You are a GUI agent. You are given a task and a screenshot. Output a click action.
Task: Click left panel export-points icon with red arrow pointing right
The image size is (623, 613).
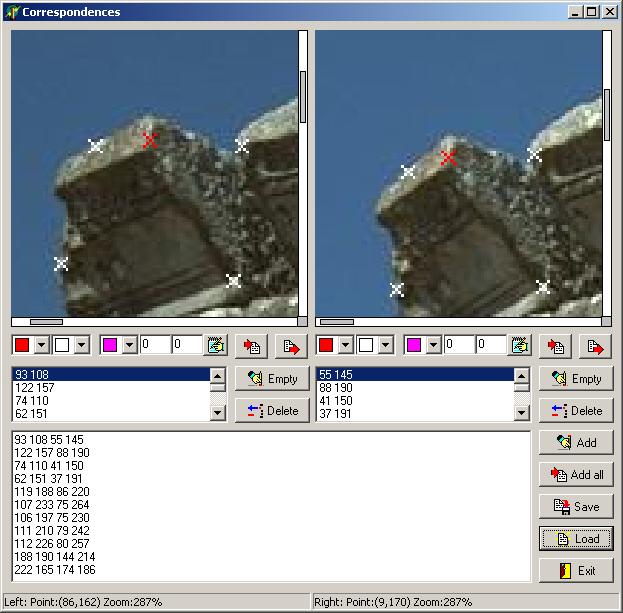tap(291, 346)
